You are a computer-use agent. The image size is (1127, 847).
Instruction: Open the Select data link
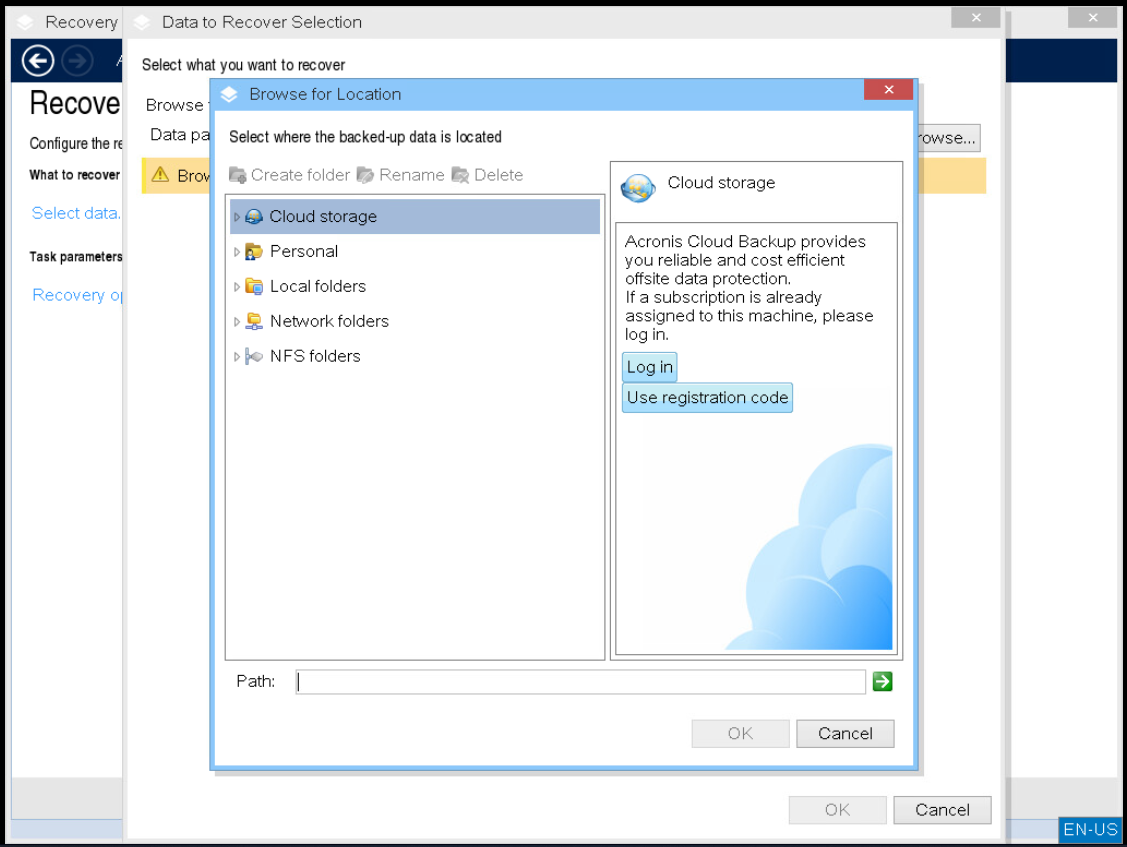[75, 213]
